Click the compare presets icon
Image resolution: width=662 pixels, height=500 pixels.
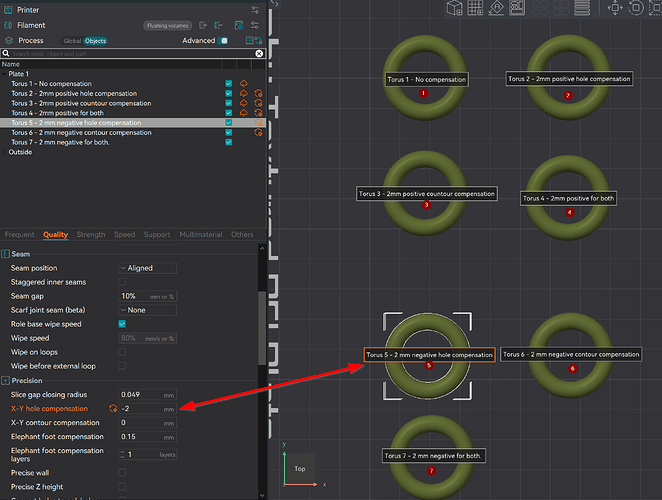click(x=258, y=41)
